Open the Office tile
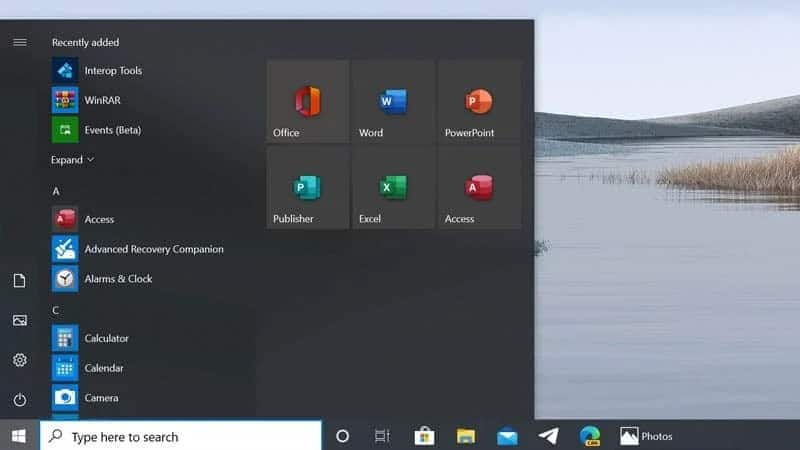The width and height of the screenshot is (800, 450). (308, 101)
